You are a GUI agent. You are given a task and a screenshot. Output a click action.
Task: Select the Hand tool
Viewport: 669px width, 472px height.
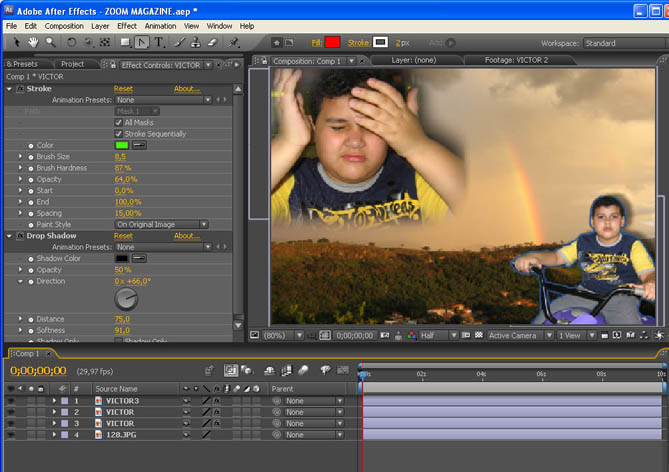(x=33, y=43)
